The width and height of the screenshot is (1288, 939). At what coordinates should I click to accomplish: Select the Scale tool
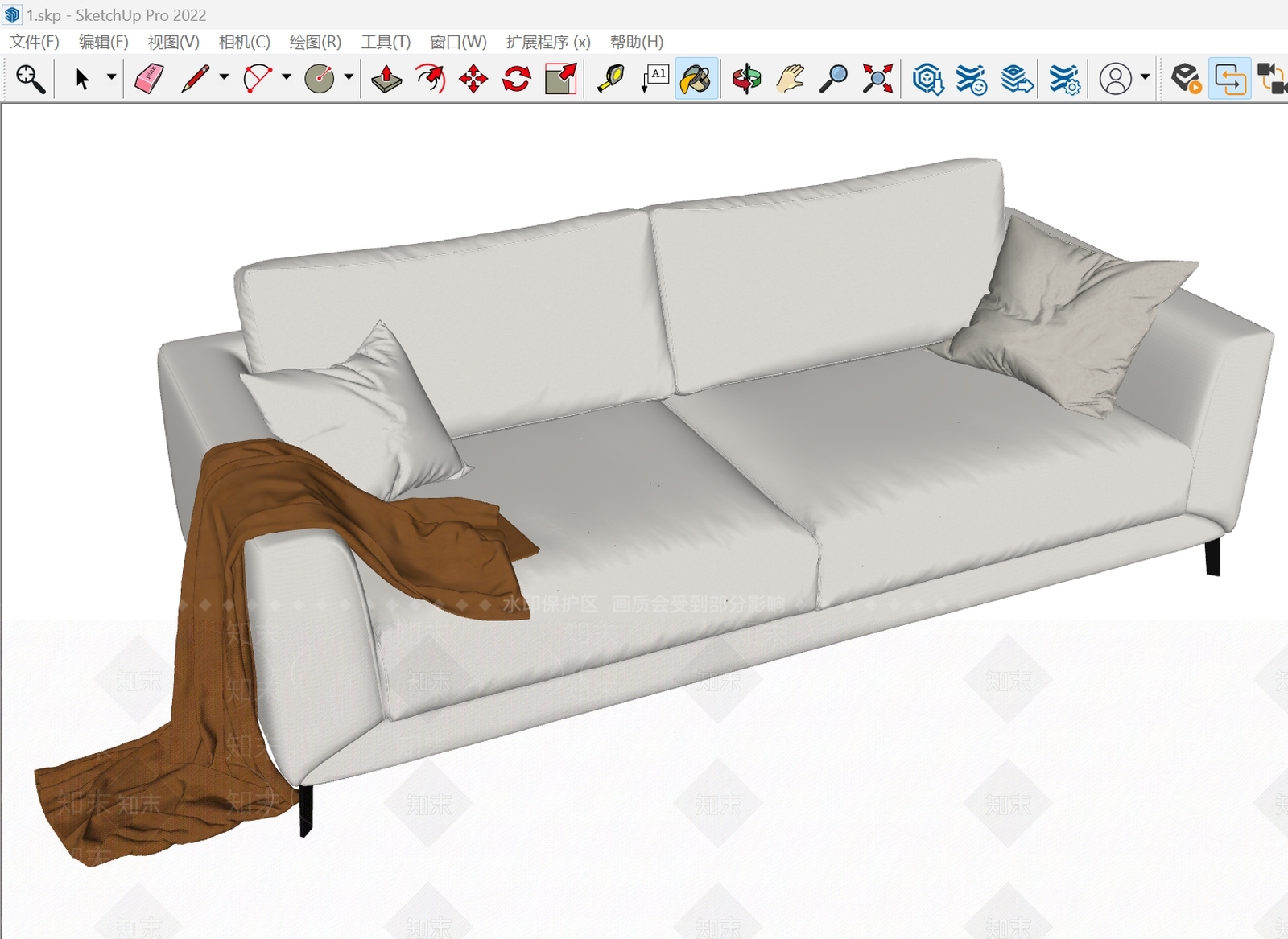[x=560, y=79]
